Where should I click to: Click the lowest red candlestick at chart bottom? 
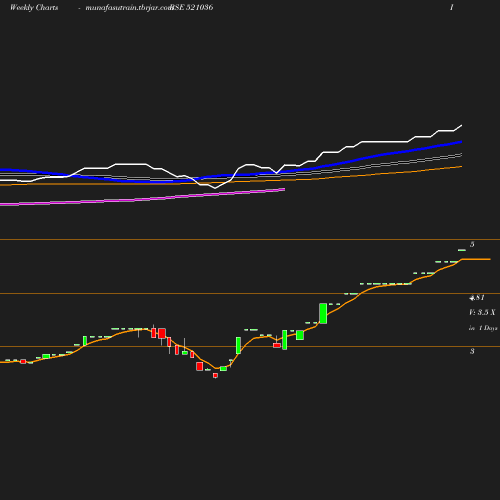215,376
